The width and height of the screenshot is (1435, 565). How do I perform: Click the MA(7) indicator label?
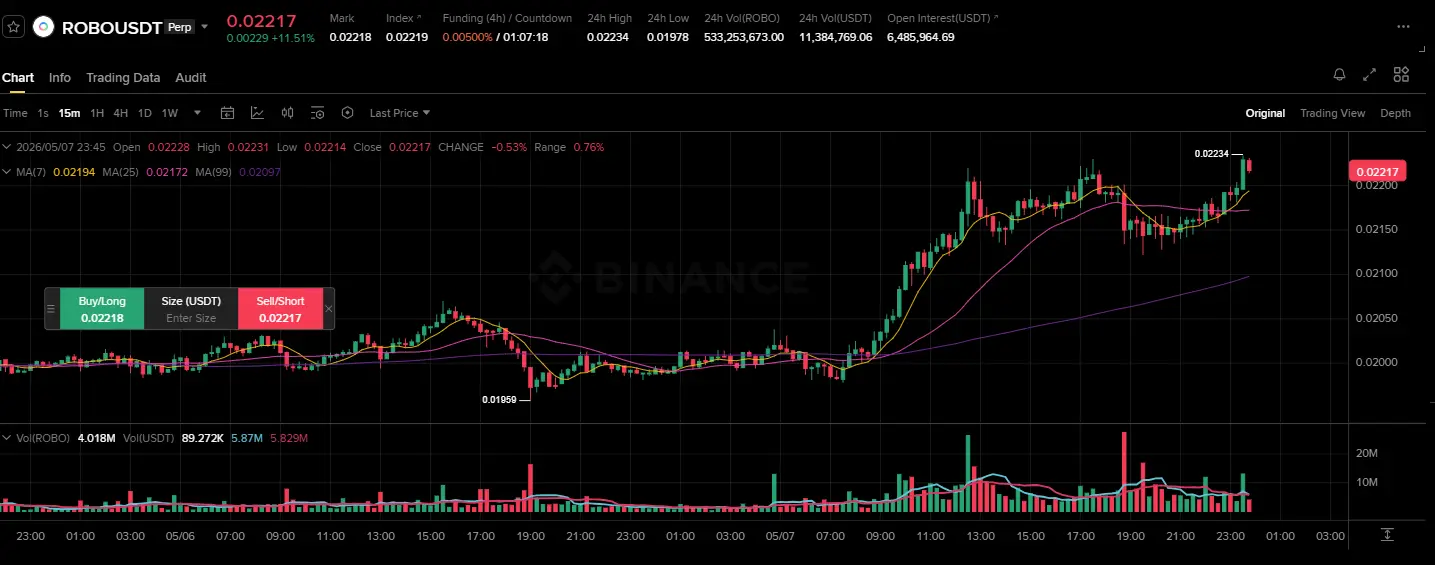[x=32, y=172]
